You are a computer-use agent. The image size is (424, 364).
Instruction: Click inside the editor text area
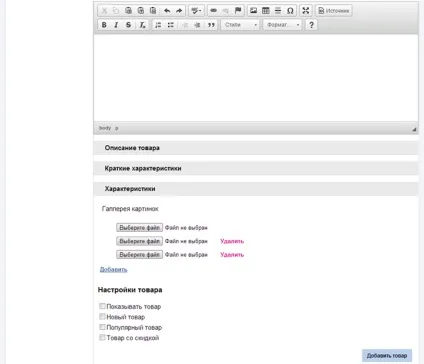[256, 78]
